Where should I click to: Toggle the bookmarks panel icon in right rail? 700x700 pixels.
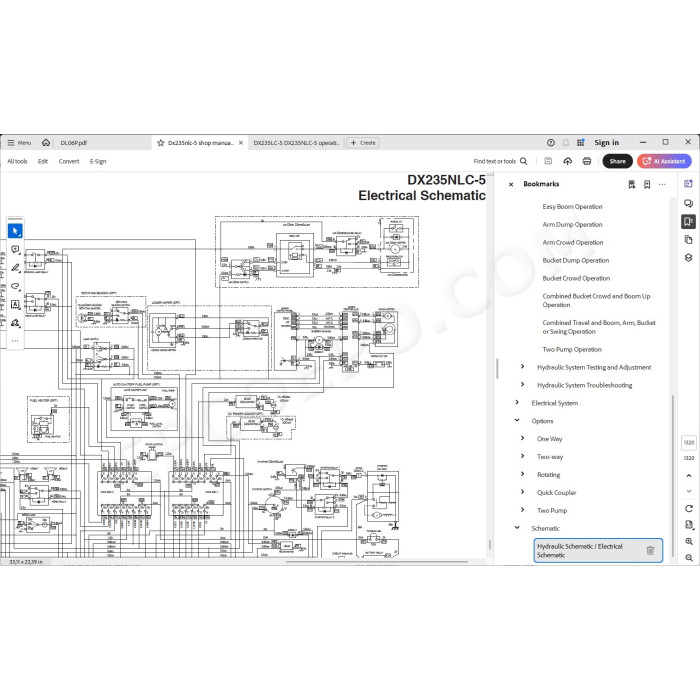[x=688, y=222]
